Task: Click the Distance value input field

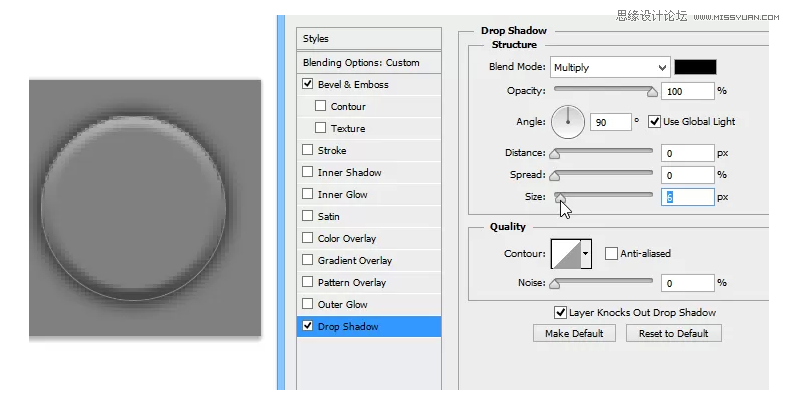Action: (687, 153)
